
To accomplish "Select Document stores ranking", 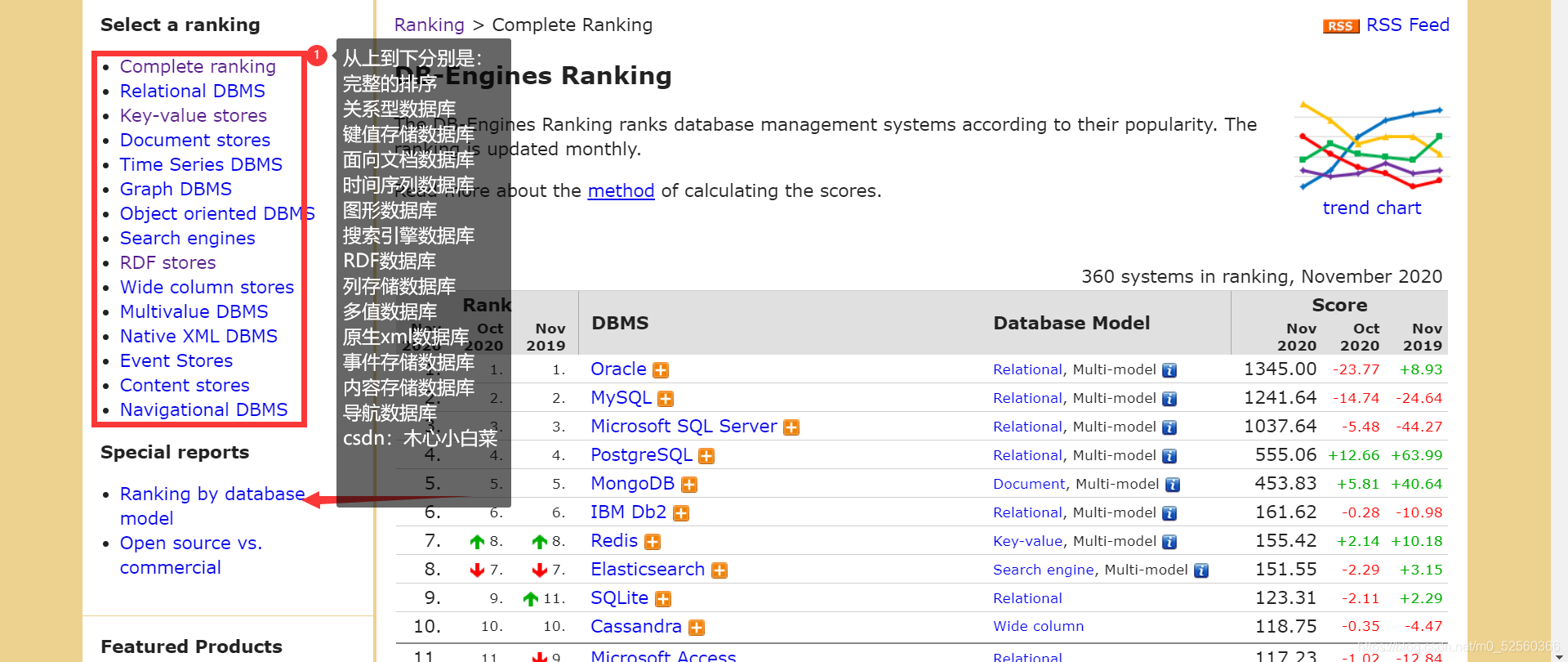I will (195, 140).
